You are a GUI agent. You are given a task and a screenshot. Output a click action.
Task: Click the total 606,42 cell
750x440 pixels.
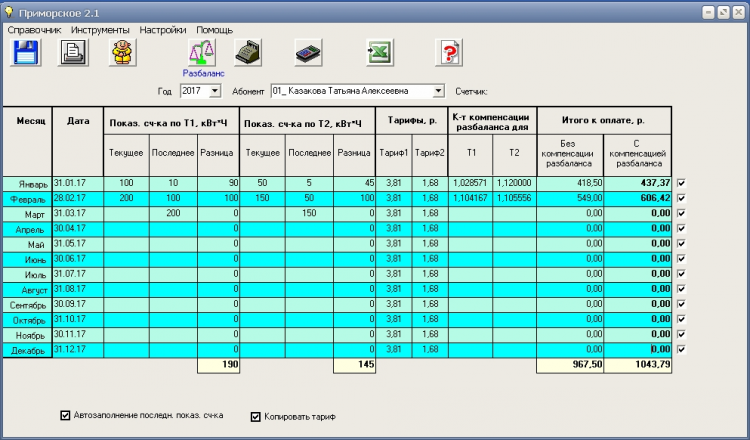tap(638, 199)
